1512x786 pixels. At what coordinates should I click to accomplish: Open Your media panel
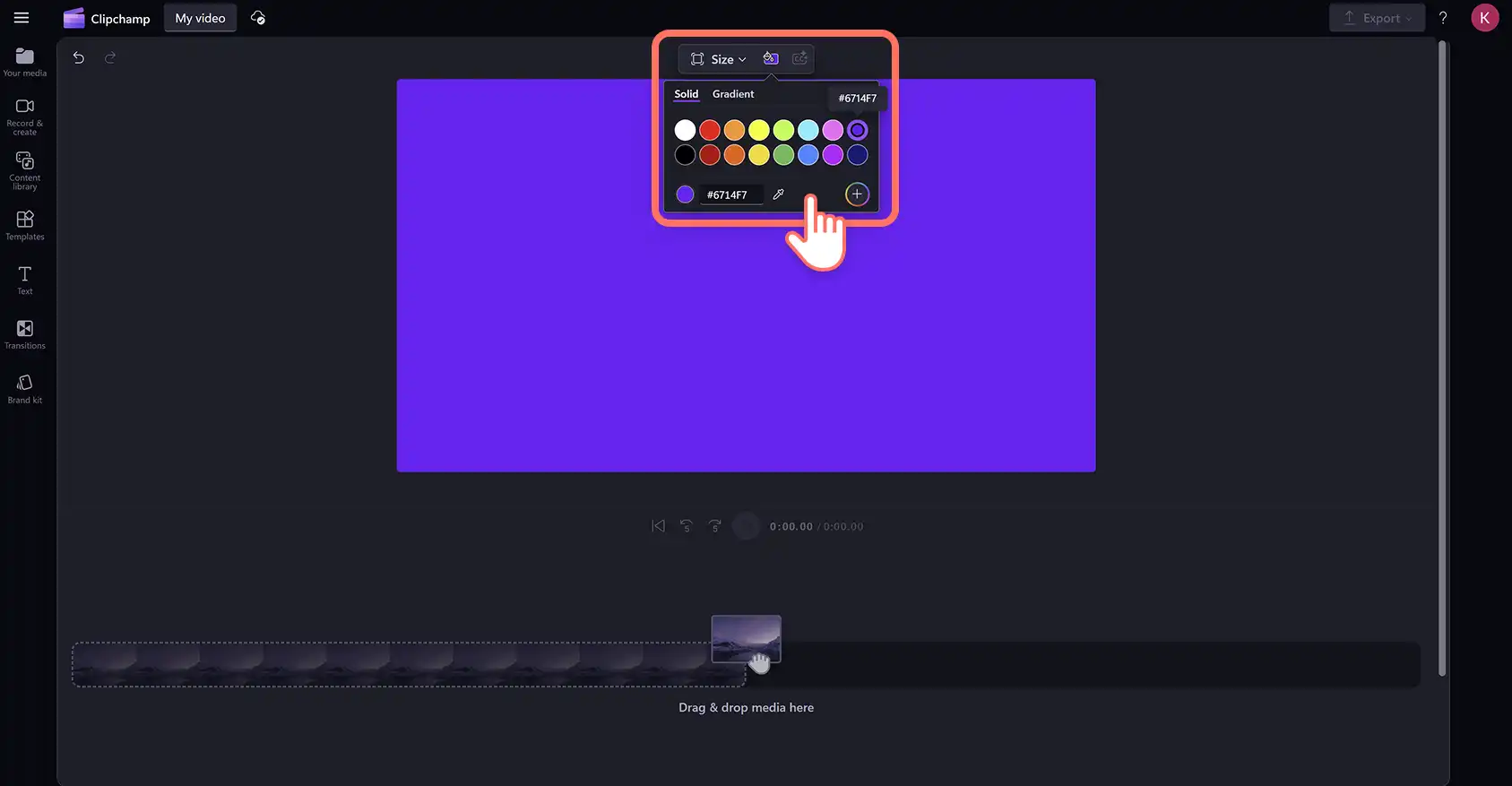click(25, 62)
